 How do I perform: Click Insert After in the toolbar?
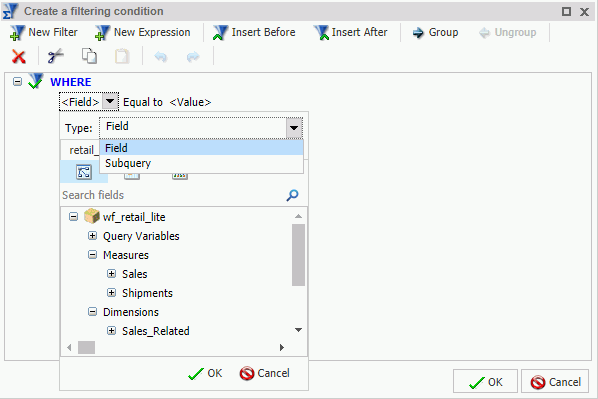tap(351, 32)
